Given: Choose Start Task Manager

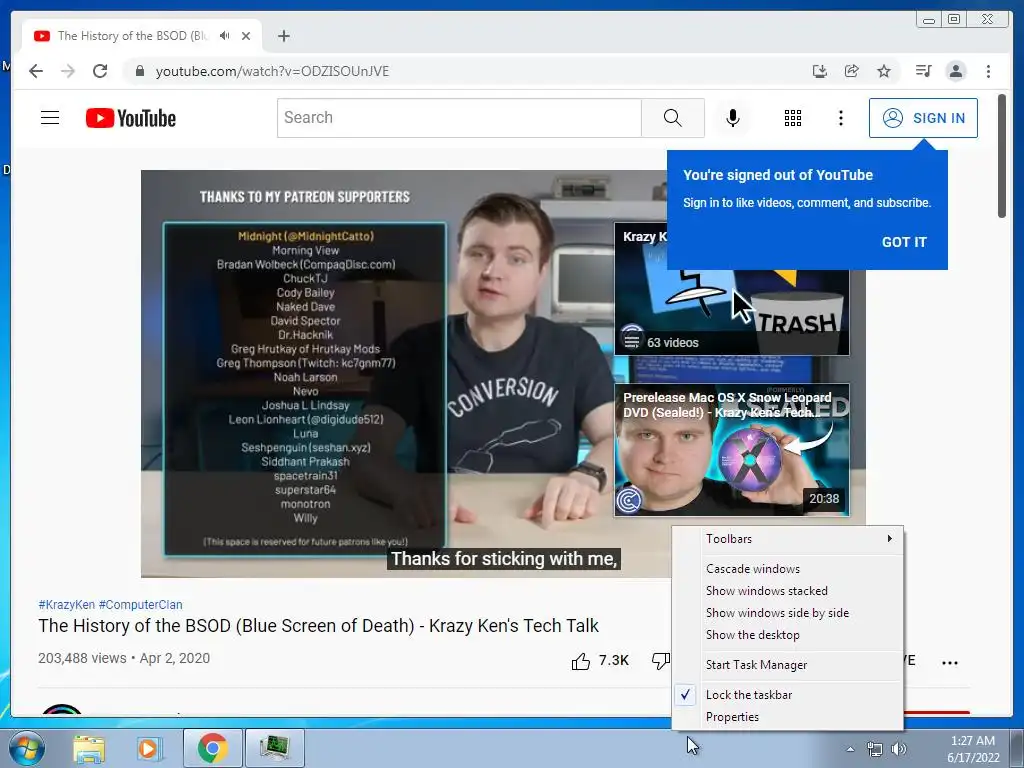Looking at the screenshot, I should pyautogui.click(x=788, y=665).
